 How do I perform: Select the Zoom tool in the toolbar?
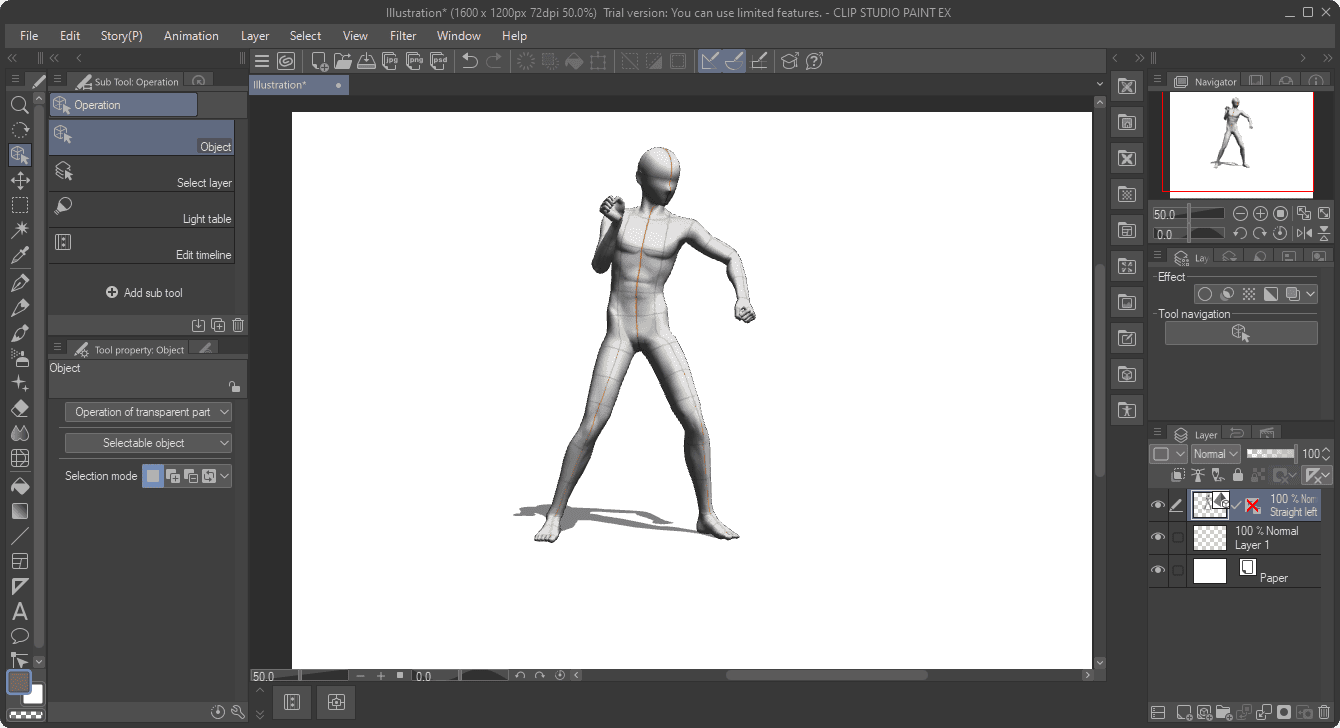tap(19, 104)
